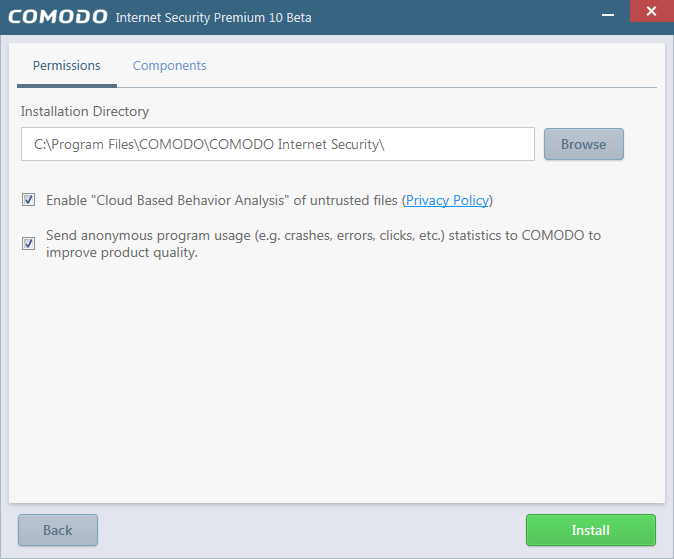Open the Components tab

(169, 66)
